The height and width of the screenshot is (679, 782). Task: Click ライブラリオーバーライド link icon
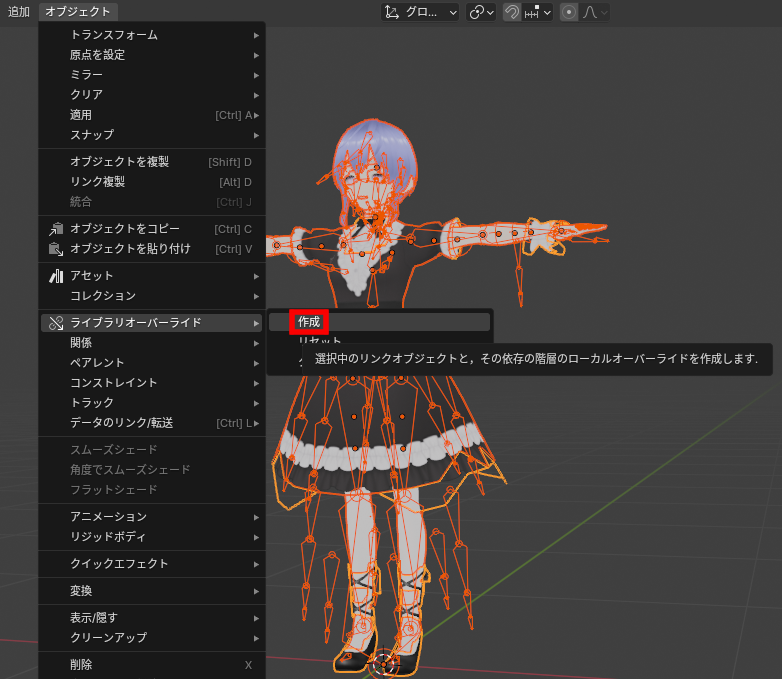56,323
